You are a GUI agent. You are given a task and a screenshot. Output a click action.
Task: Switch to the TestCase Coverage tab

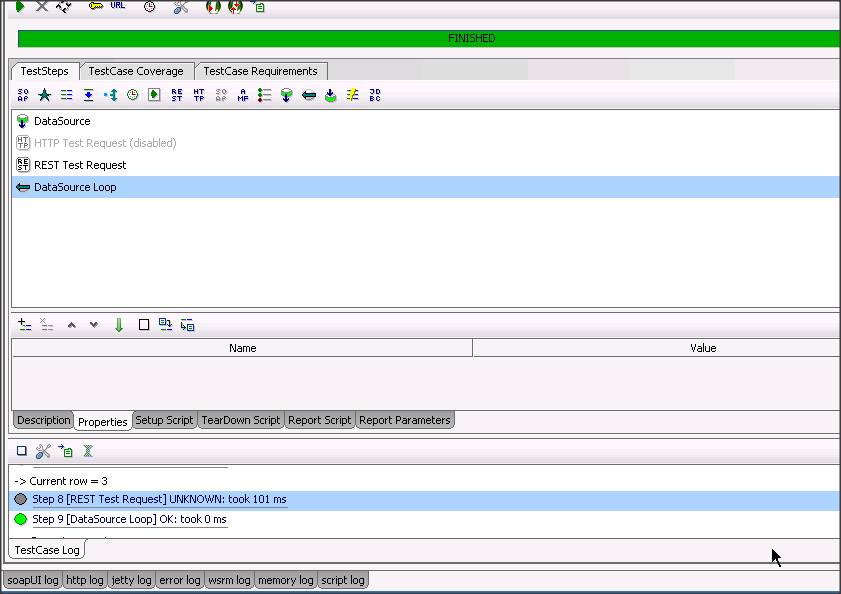[x=136, y=71]
